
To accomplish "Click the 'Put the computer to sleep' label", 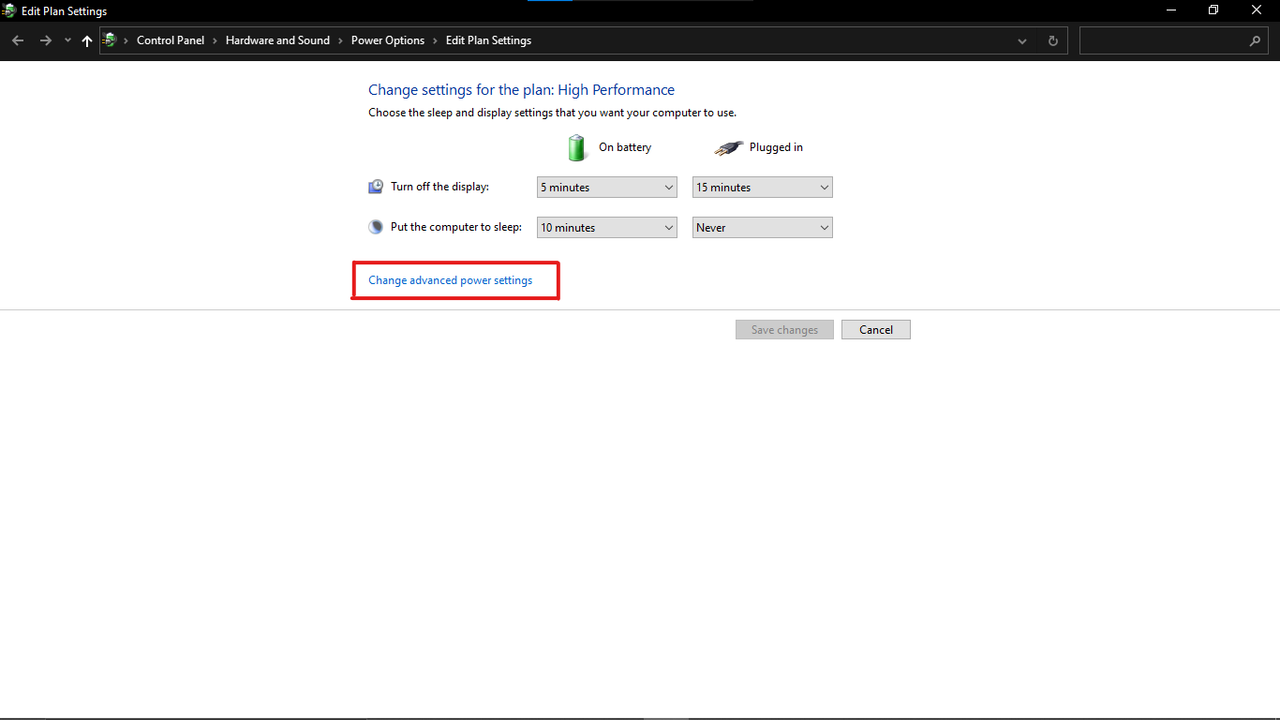I will pos(456,227).
